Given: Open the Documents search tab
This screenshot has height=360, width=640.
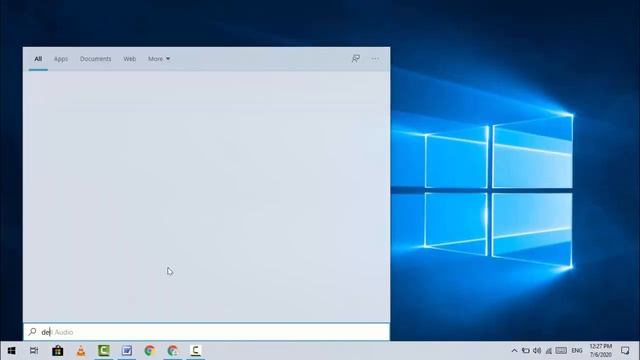Looking at the screenshot, I should (x=96, y=59).
